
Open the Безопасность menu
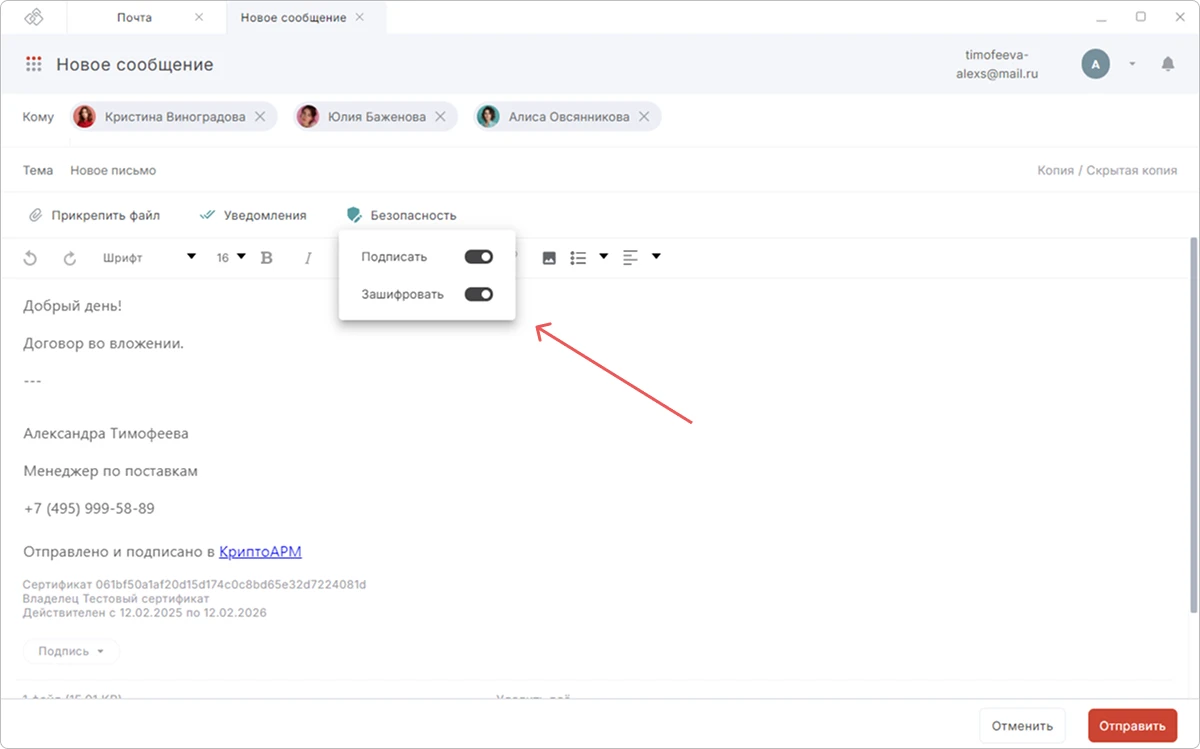click(x=401, y=215)
